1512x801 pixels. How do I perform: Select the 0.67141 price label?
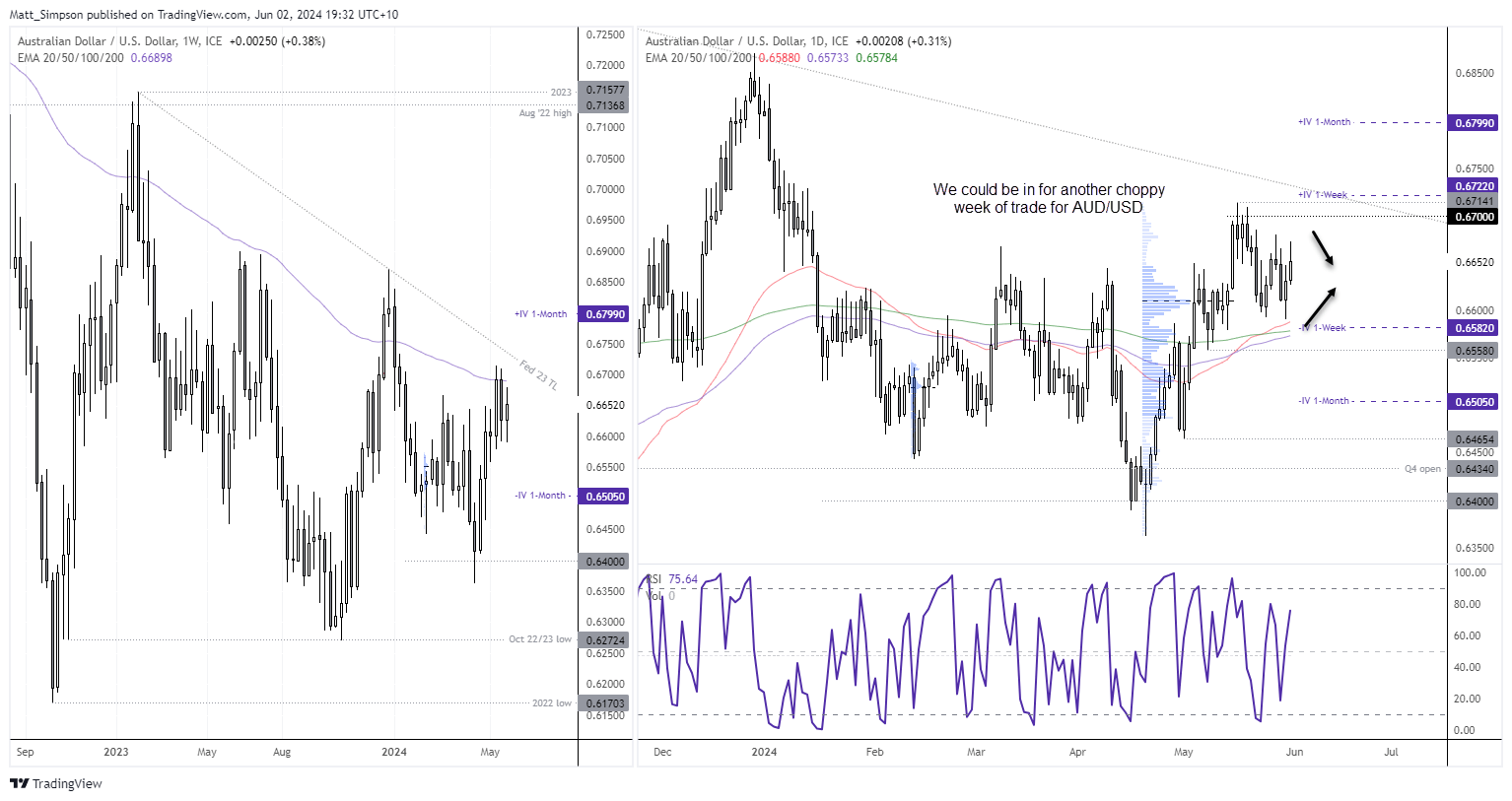[x=1474, y=201]
